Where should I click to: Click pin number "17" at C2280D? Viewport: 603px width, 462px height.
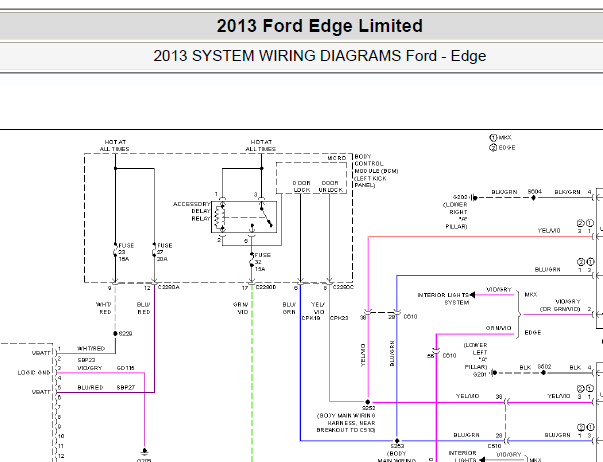245,288
